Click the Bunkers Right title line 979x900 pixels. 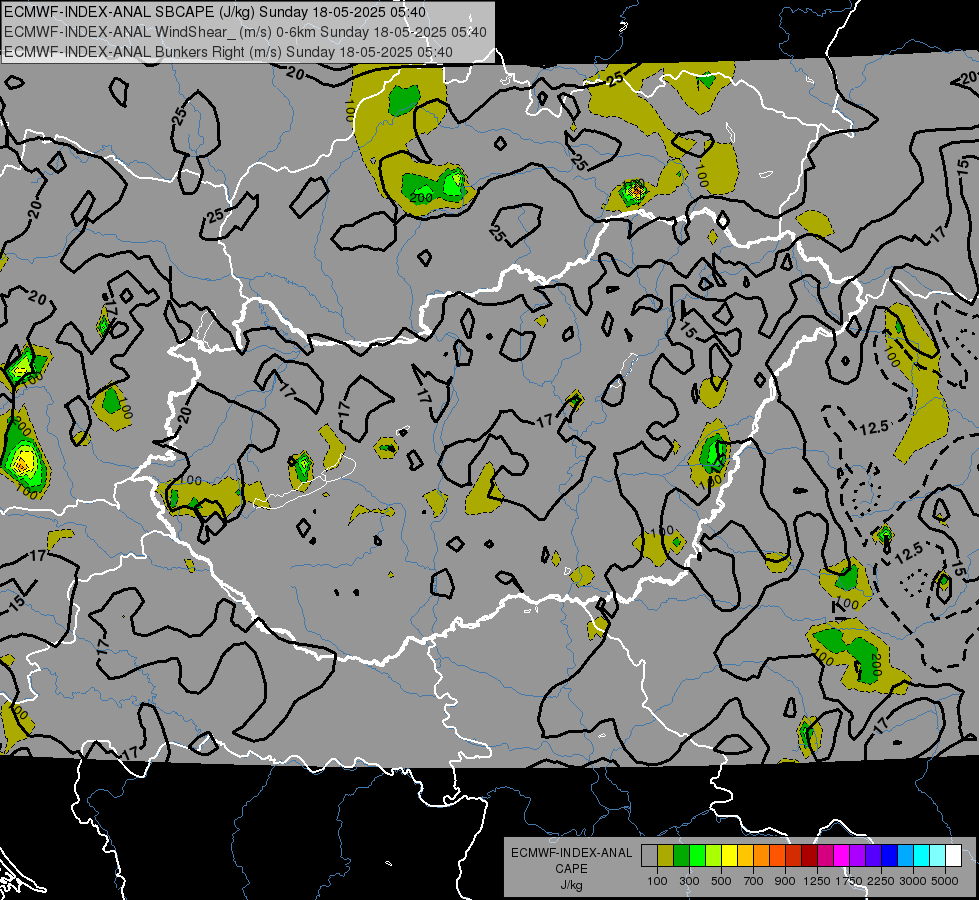(229, 52)
